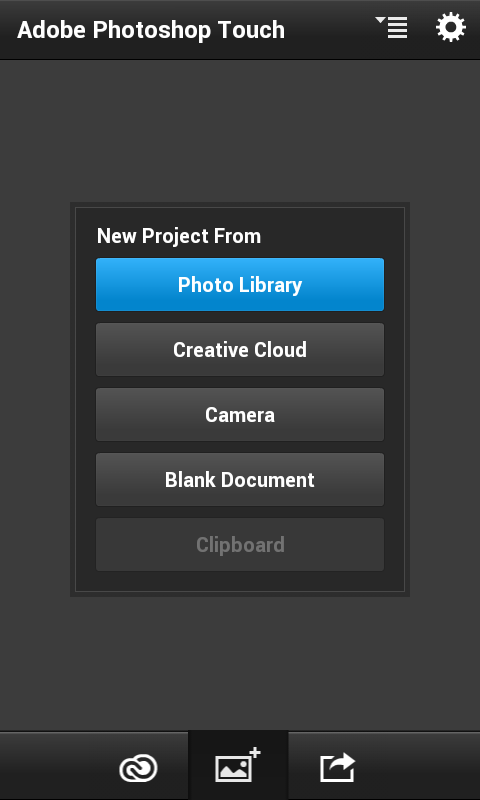Open the settings gear icon
This screenshot has width=480, height=800.
(451, 28)
